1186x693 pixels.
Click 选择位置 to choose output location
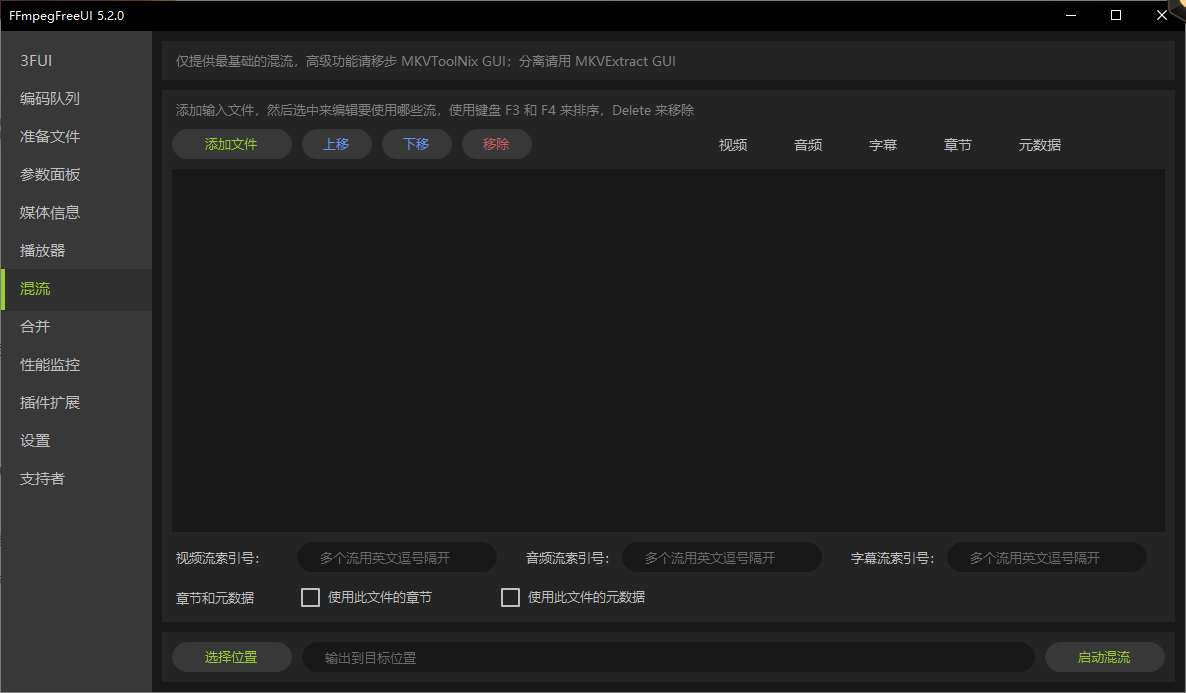click(x=231, y=657)
